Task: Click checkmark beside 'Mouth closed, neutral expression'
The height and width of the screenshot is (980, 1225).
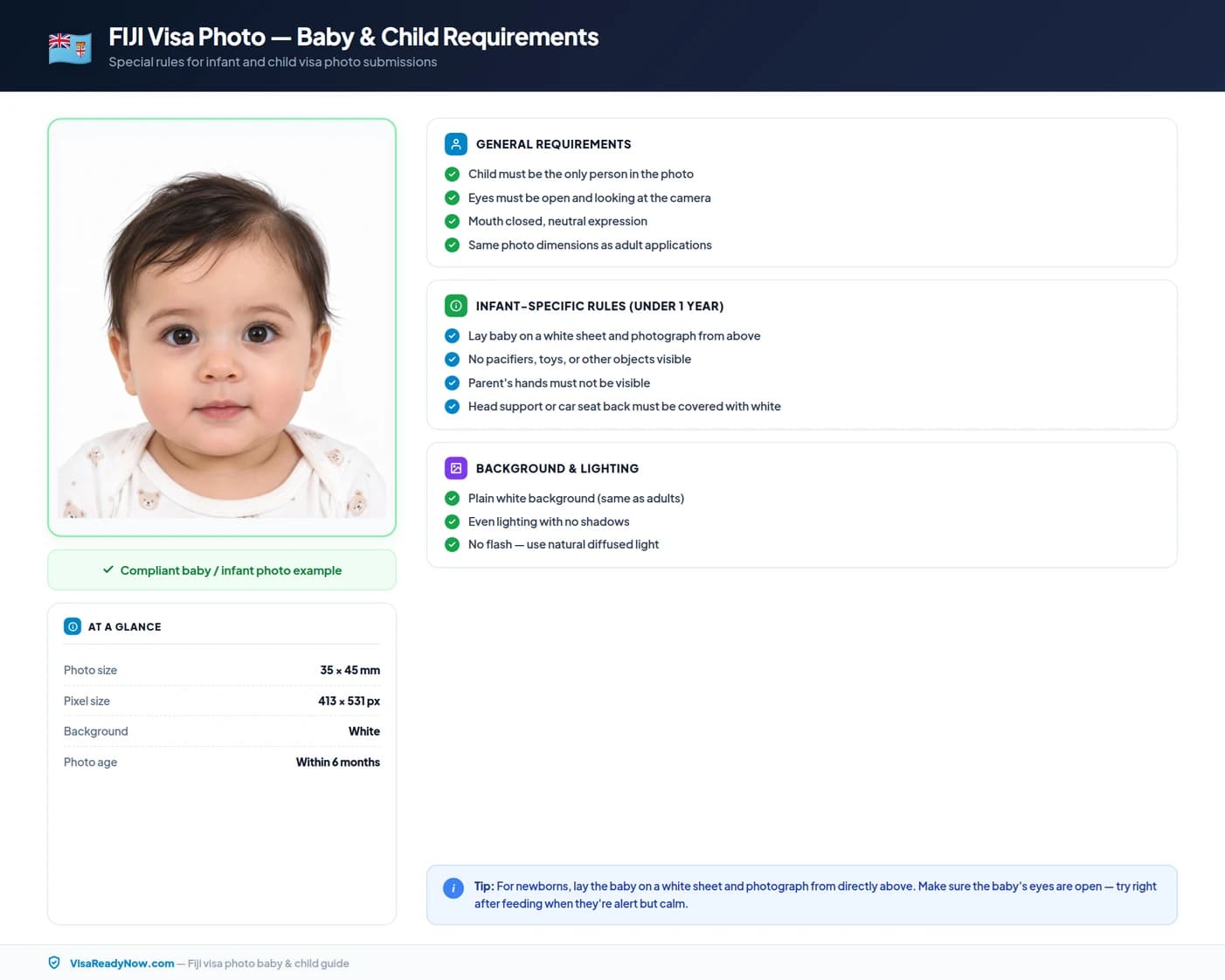Action: tap(452, 221)
